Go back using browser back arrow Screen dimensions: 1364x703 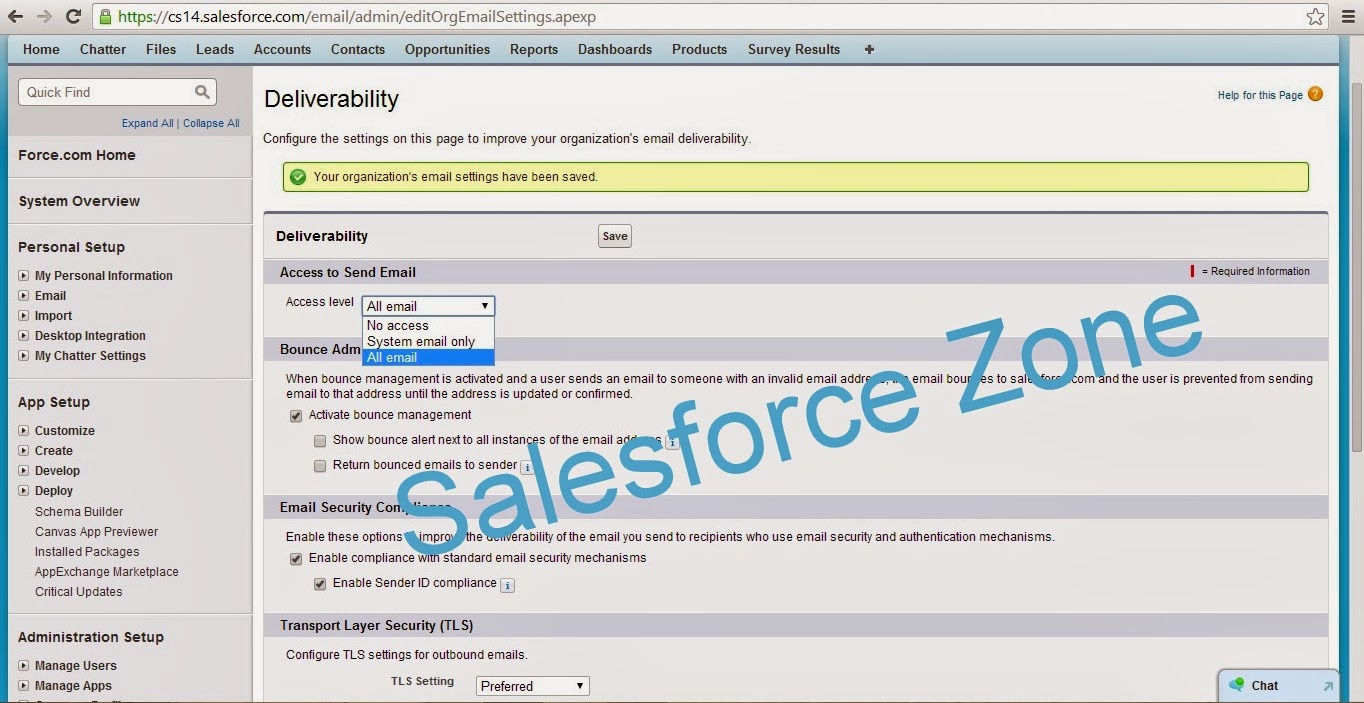pos(15,16)
